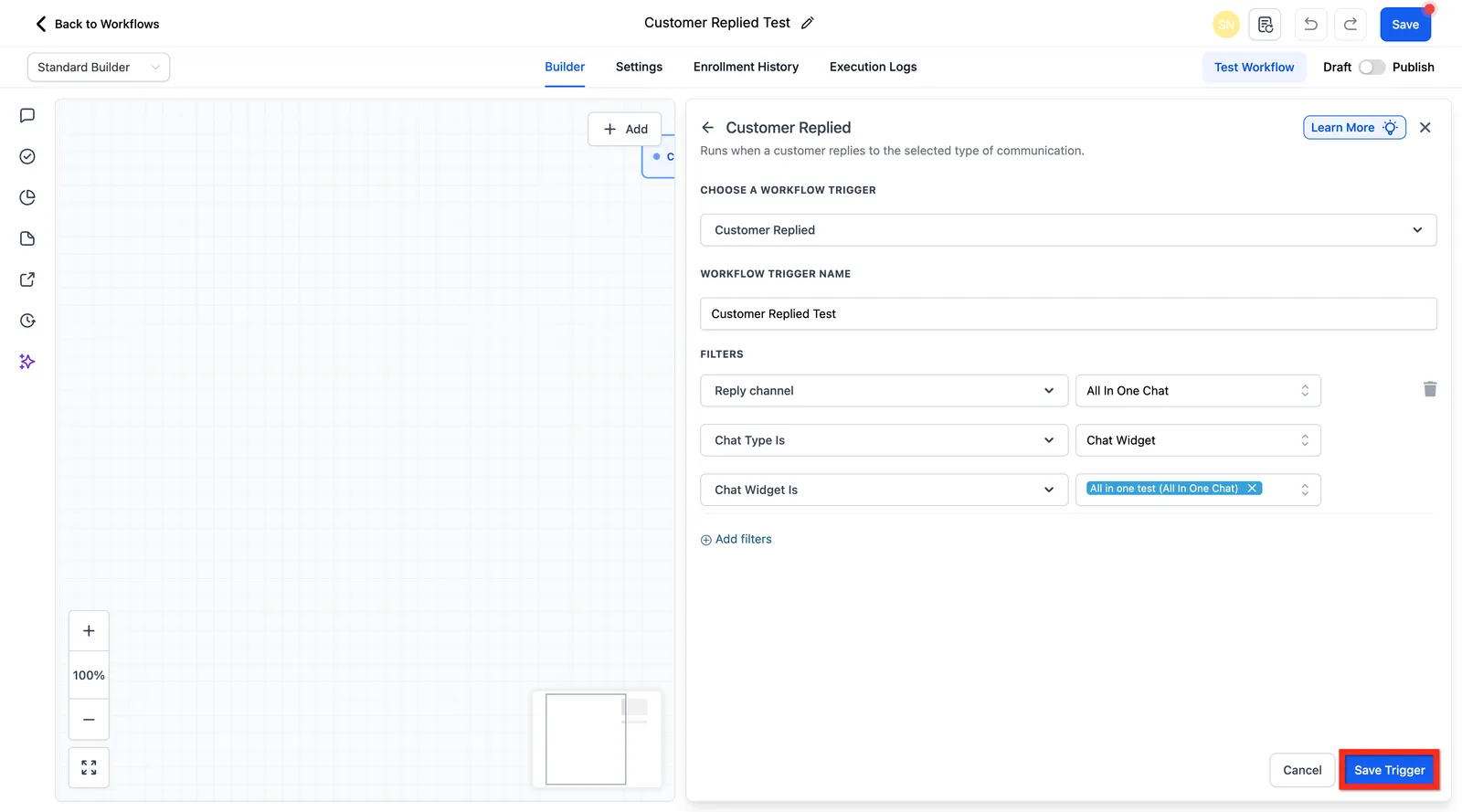This screenshot has width=1462, height=812.
Task: Click the canvas minimap thumbnail
Action: click(598, 739)
